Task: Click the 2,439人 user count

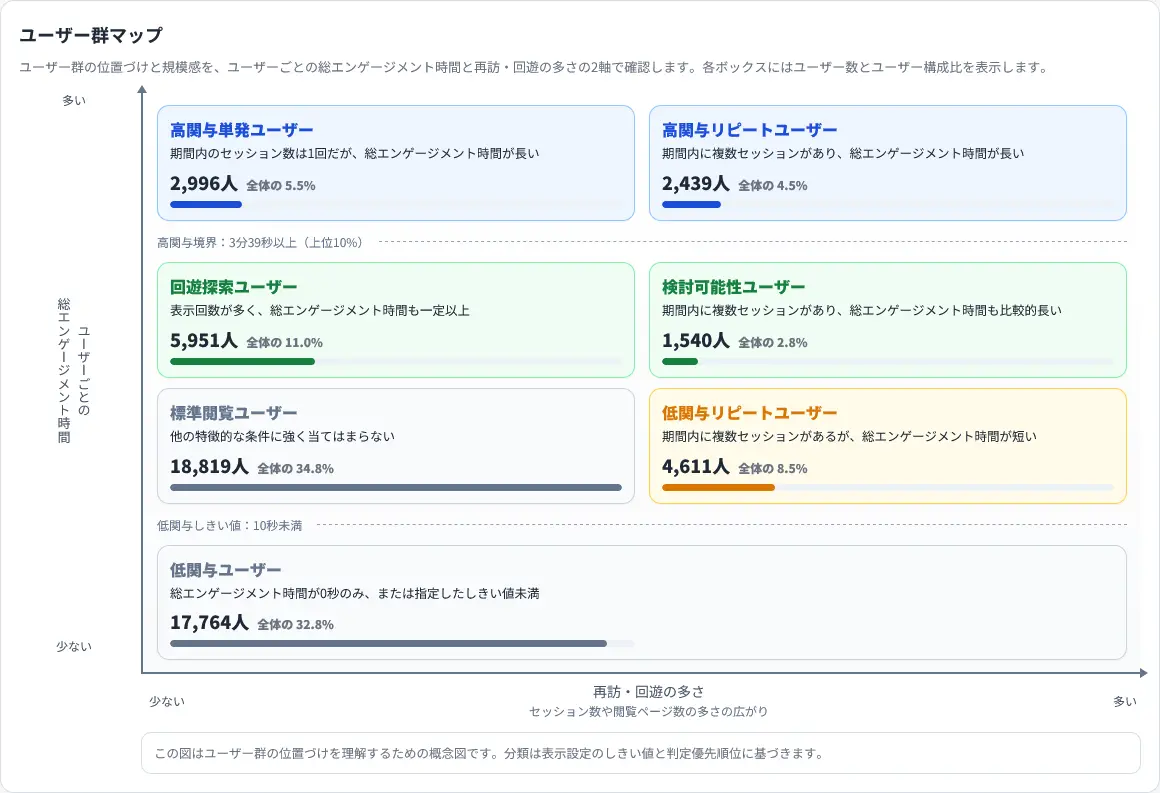Action: click(x=695, y=183)
